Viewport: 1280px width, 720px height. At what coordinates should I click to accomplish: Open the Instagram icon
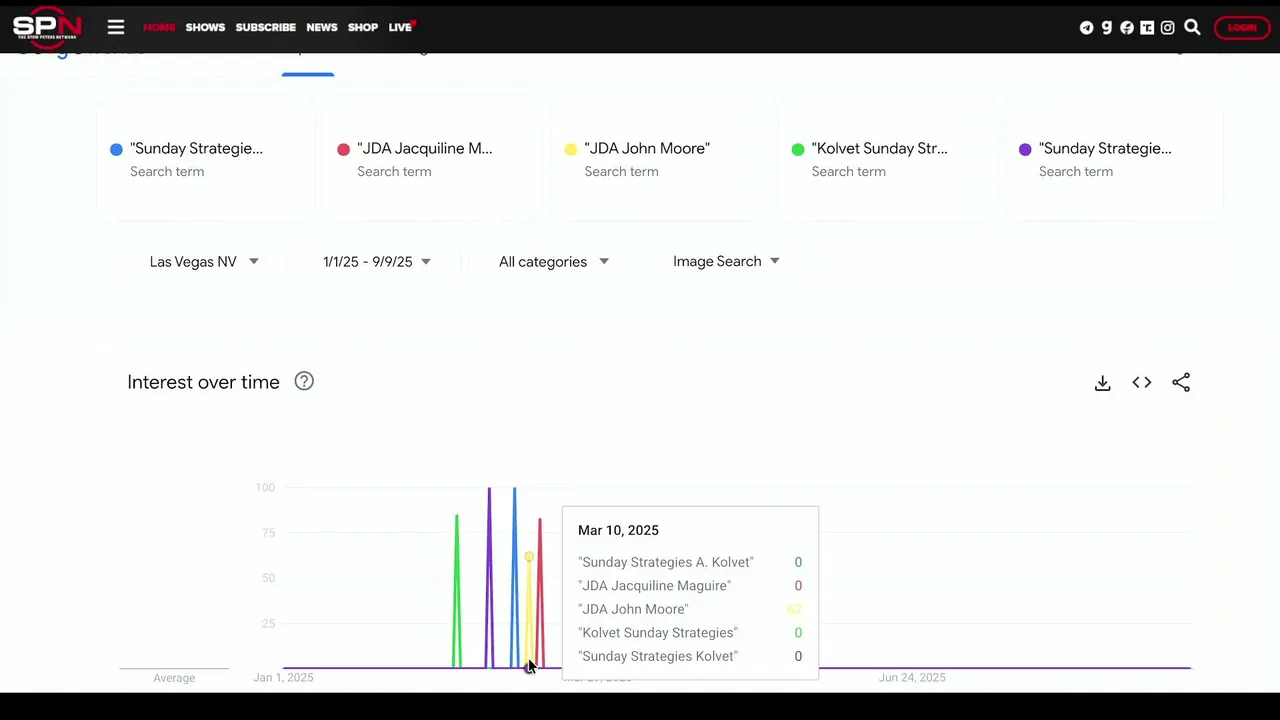pyautogui.click(x=1167, y=28)
